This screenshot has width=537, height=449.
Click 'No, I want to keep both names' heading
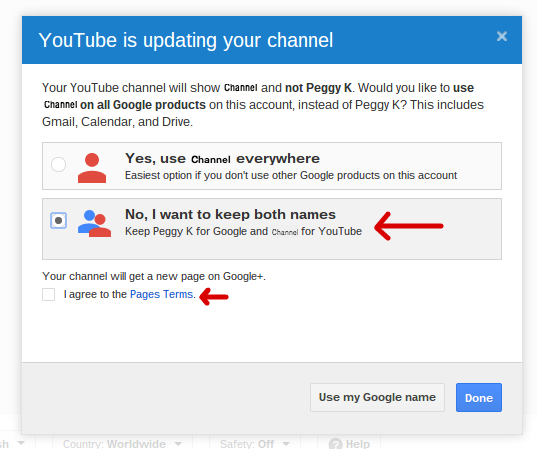point(230,214)
